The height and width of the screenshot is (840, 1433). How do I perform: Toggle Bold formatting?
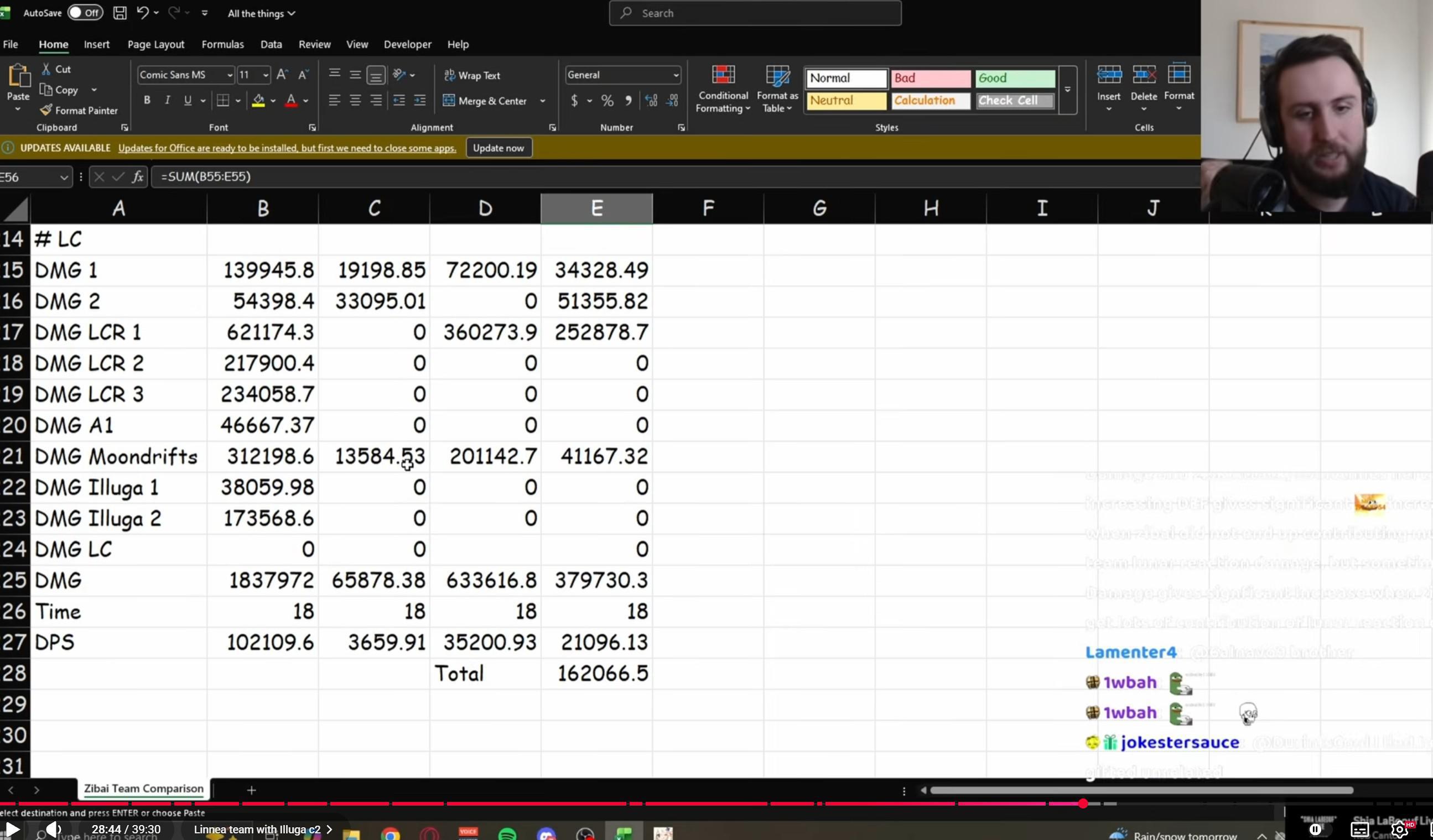point(147,101)
